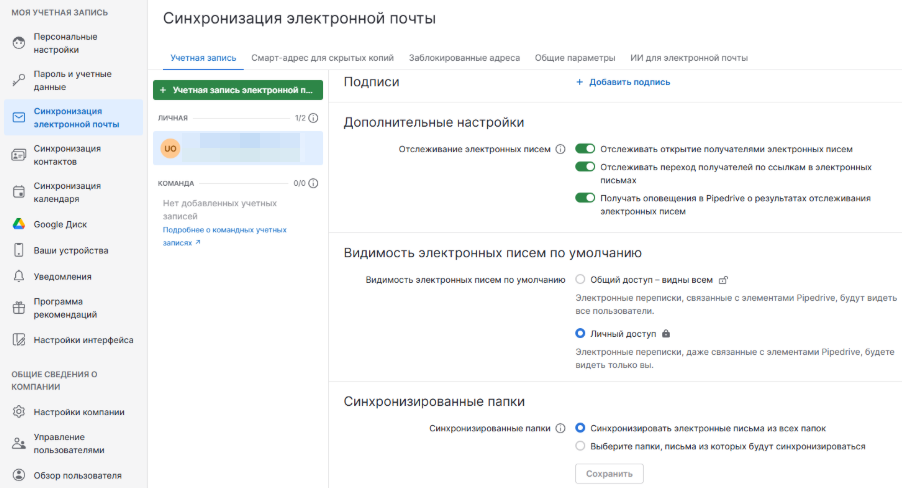Screen dimensions: 921x488
Task: Switch to Учетная запись tab
Action: pos(203,58)
